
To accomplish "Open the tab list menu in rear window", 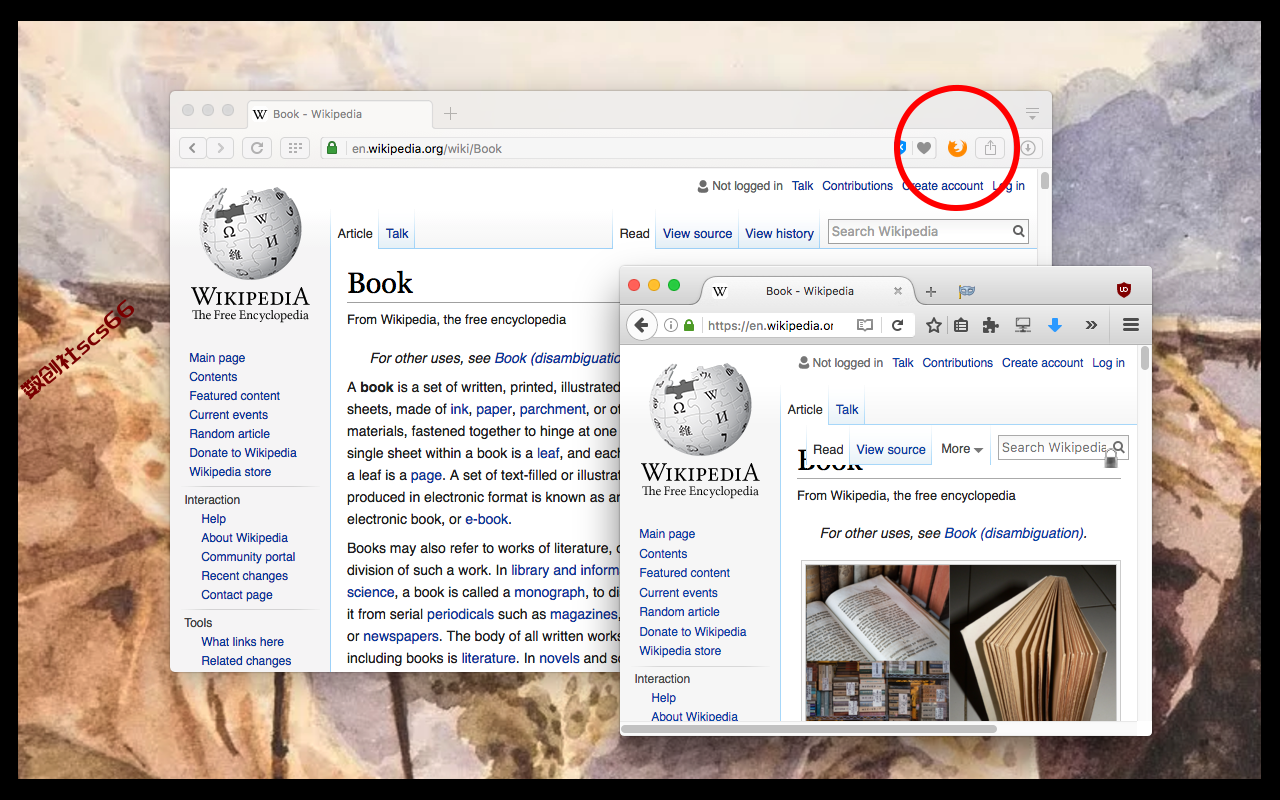I will coord(1032,114).
